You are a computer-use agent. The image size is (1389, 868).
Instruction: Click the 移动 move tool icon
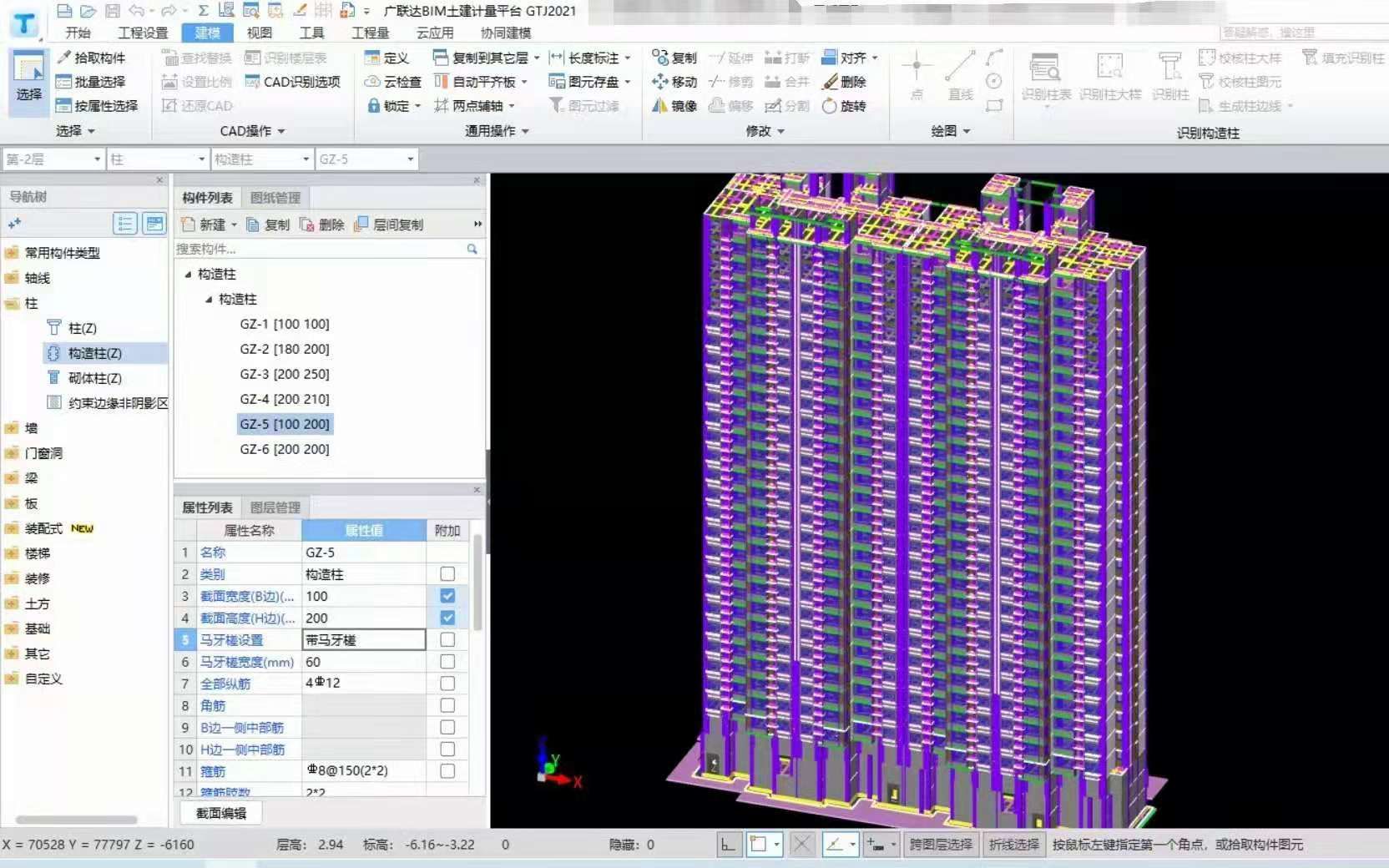click(659, 82)
